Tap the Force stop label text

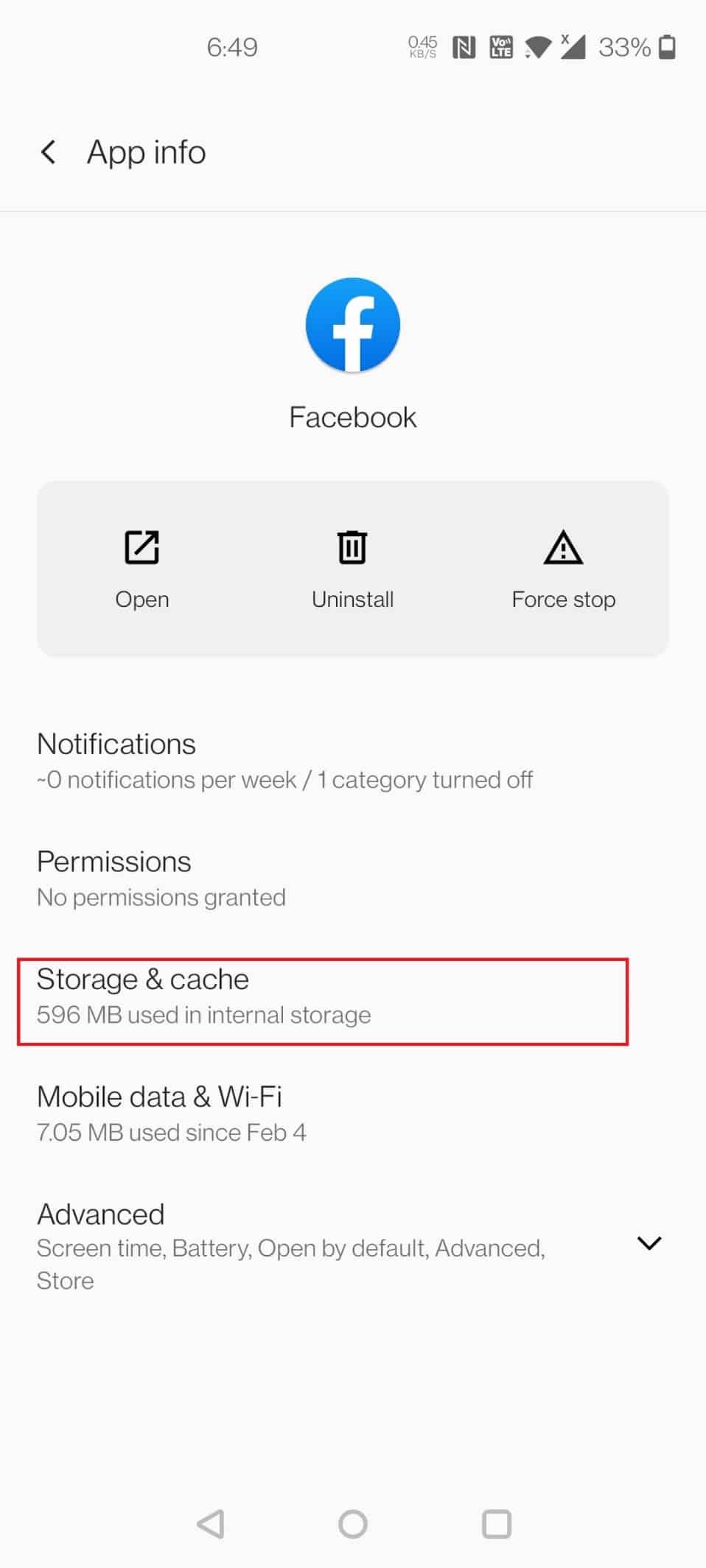pyautogui.click(x=564, y=600)
